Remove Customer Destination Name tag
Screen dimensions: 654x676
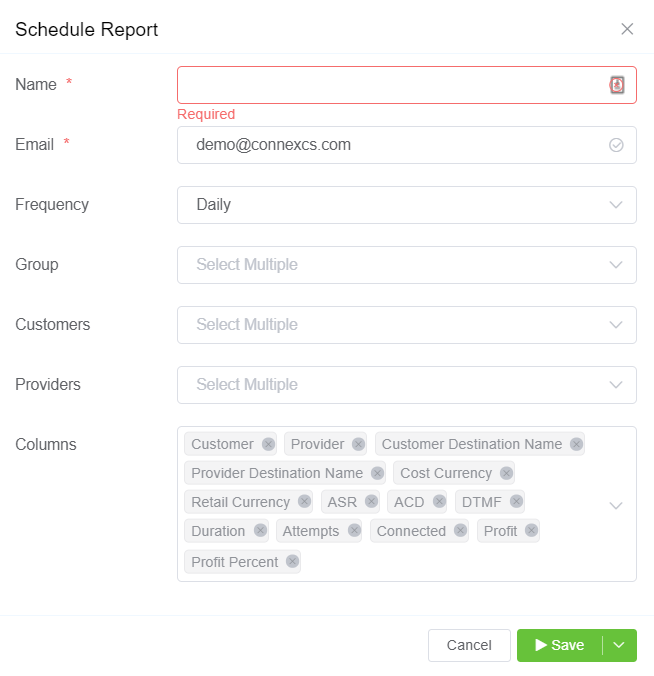[x=576, y=444]
